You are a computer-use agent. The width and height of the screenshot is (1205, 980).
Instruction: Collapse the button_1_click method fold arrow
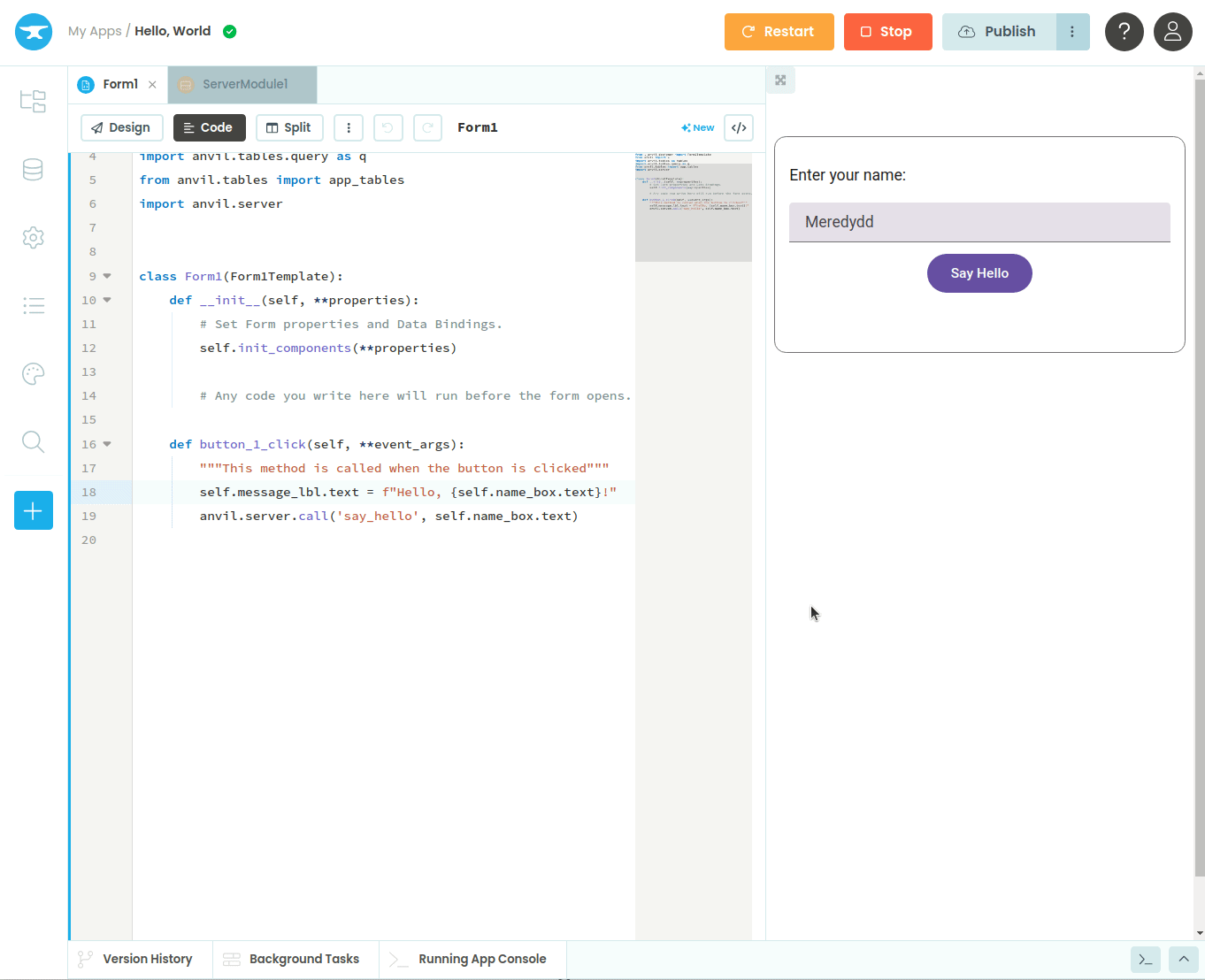(x=107, y=444)
